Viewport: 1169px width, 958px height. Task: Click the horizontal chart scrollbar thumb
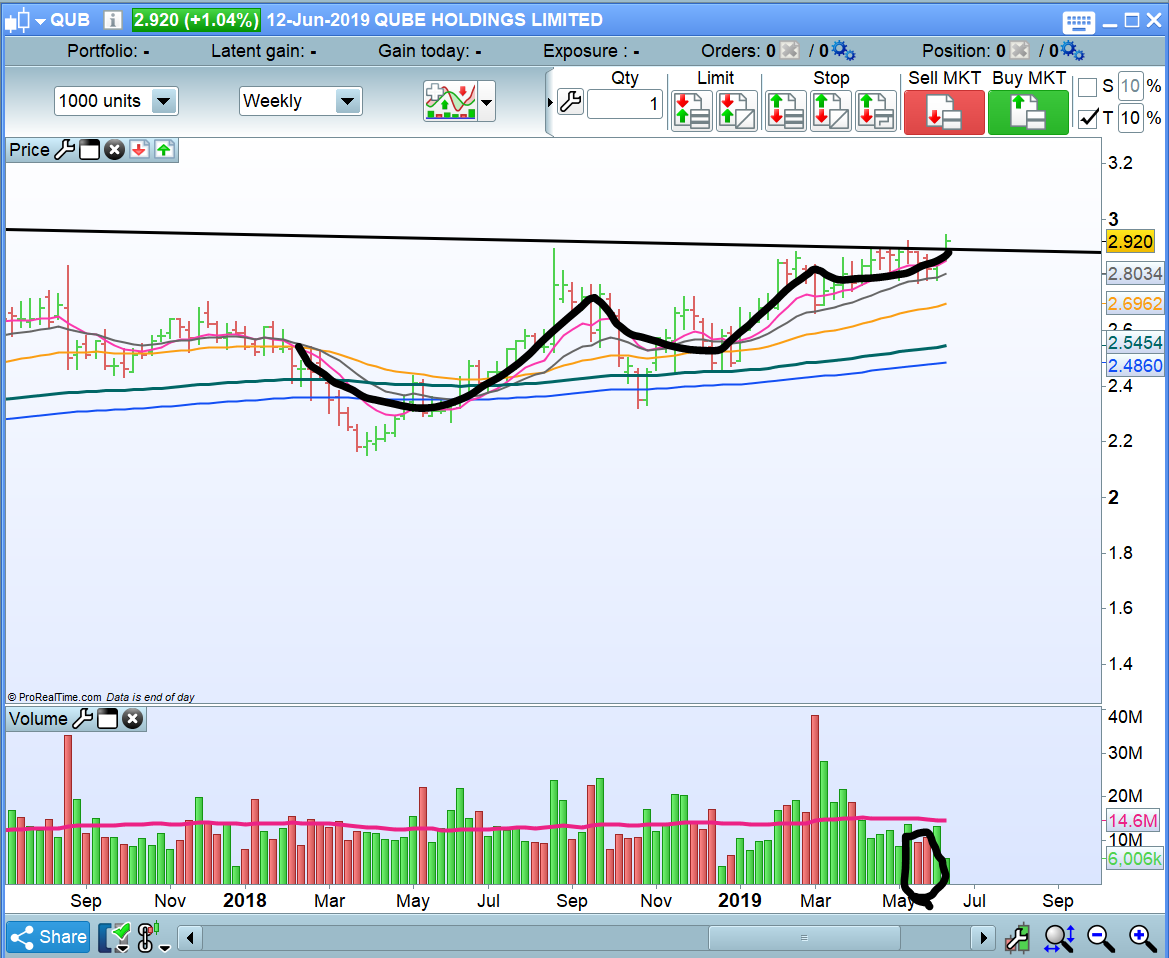pyautogui.click(x=804, y=937)
